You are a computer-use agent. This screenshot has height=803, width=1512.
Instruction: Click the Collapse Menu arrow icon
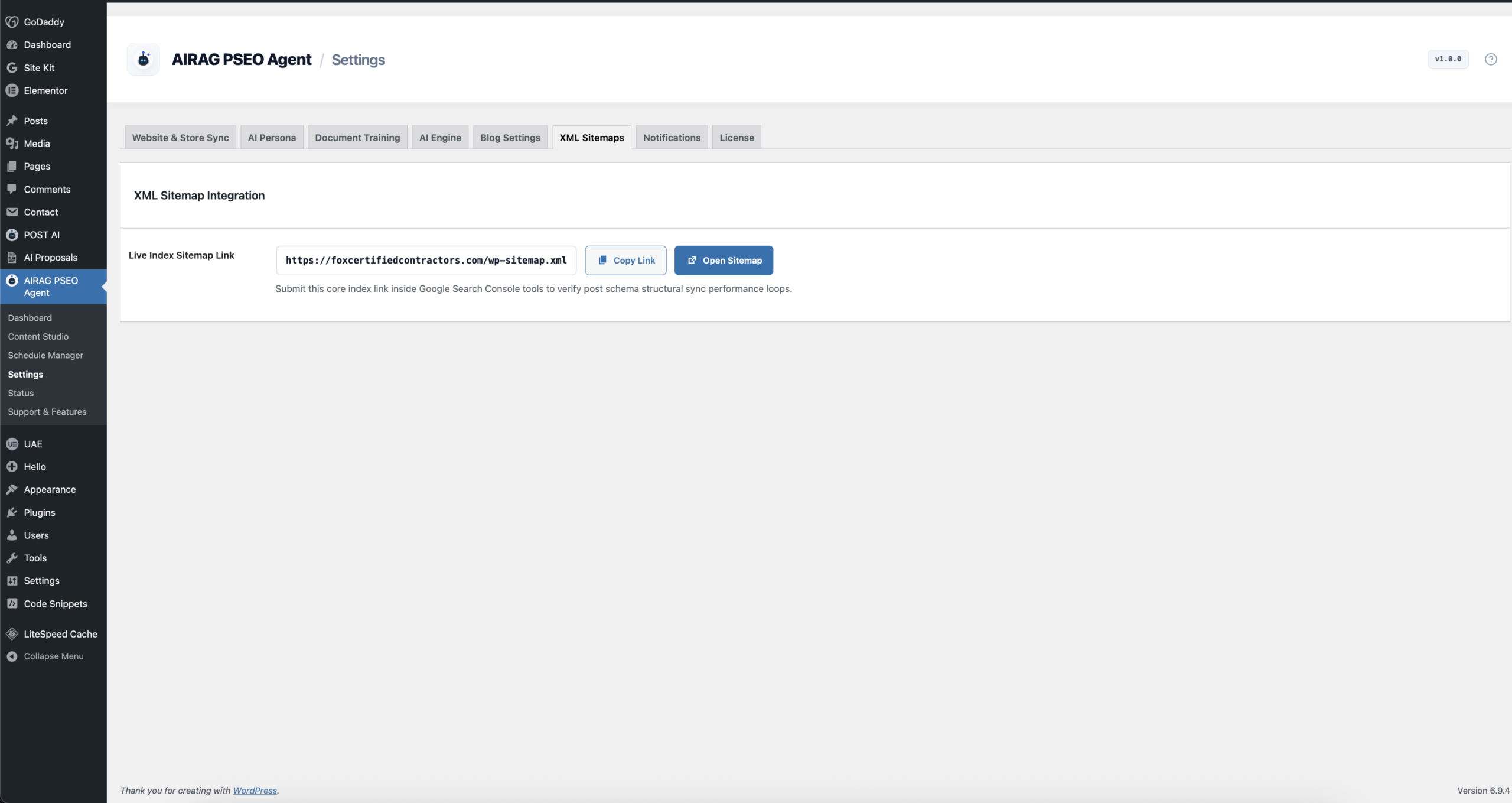(12, 656)
